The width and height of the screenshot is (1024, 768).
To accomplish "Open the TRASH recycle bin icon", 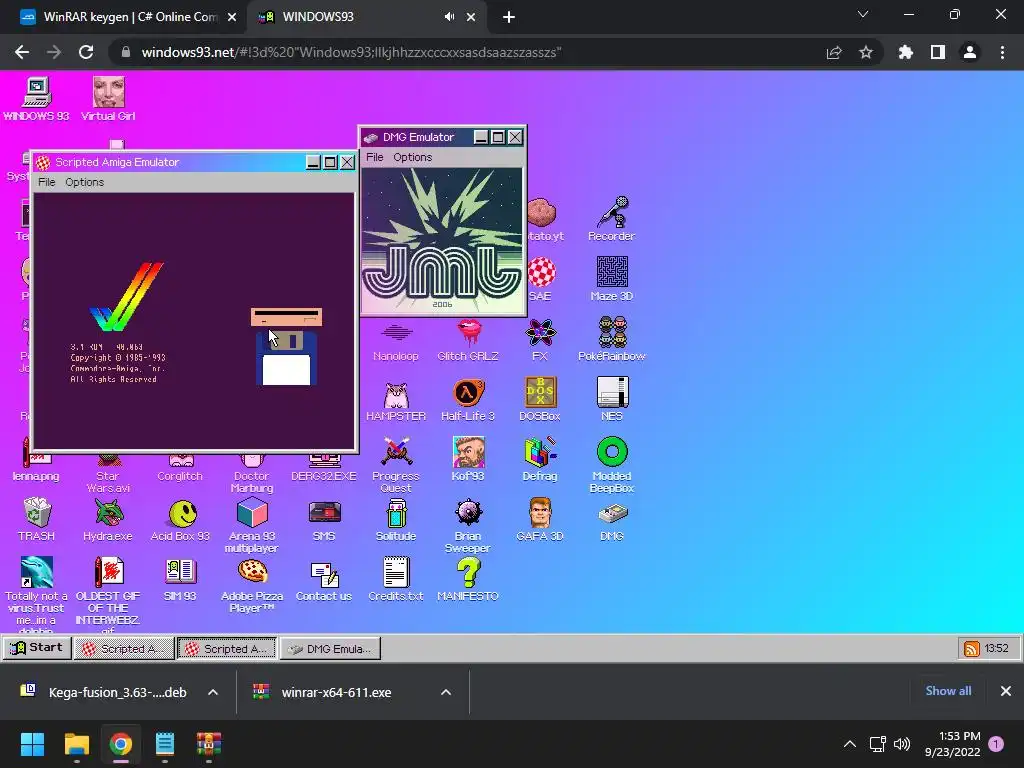I will pyautogui.click(x=37, y=519).
